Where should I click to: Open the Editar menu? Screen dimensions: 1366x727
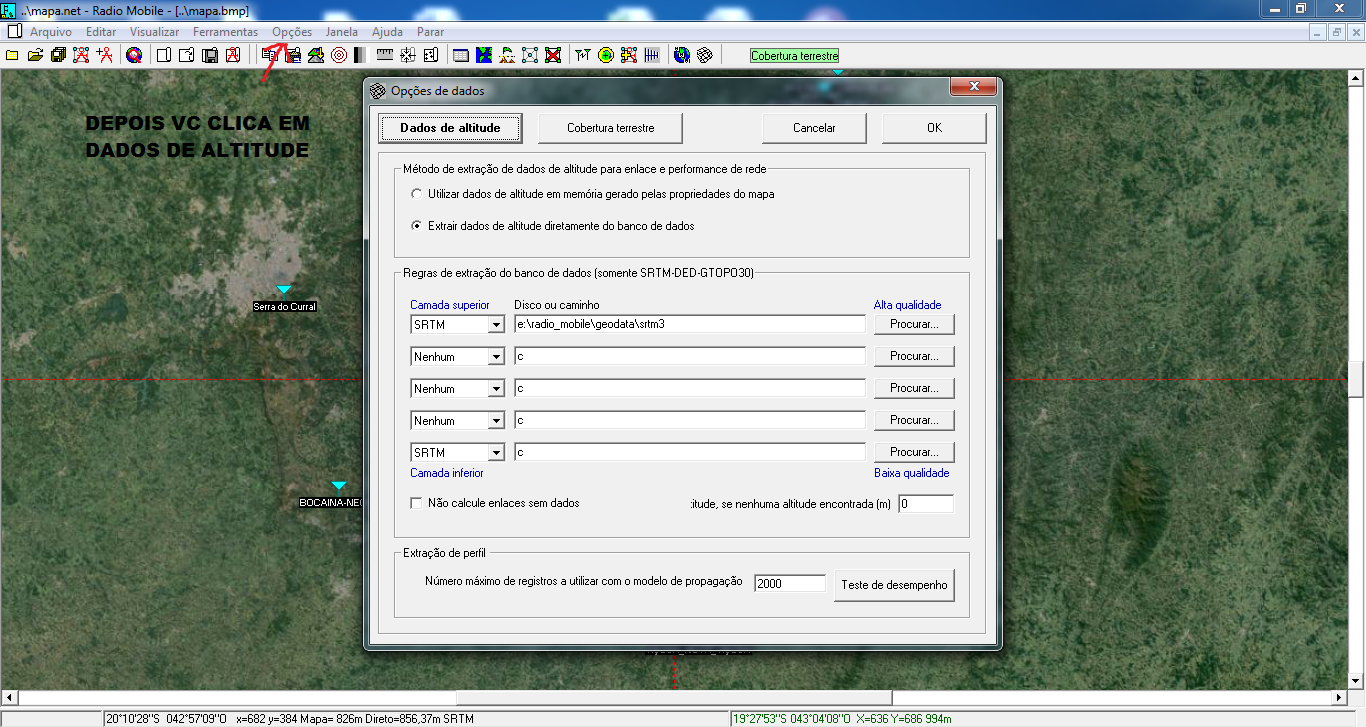101,32
